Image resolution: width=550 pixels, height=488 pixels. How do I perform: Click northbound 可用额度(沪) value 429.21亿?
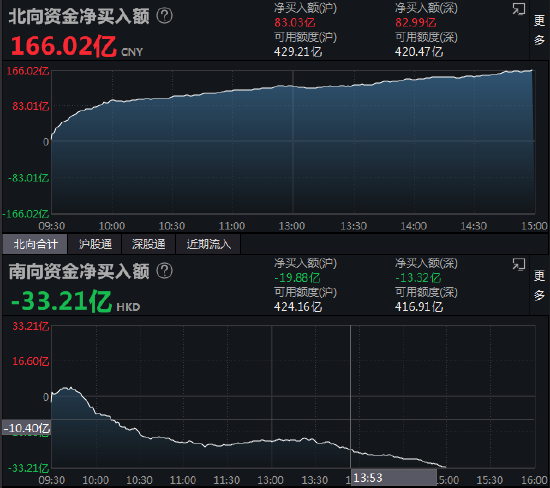(x=298, y=52)
